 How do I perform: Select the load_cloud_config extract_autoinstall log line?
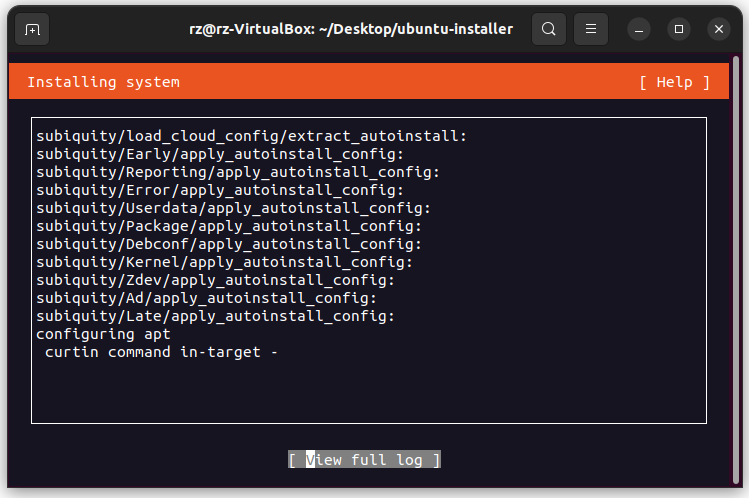tap(251, 136)
